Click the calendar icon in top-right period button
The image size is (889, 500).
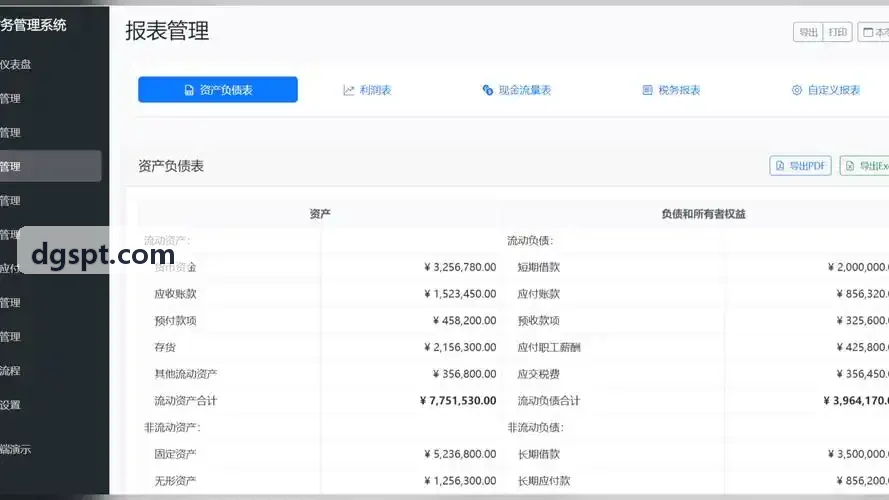868,32
